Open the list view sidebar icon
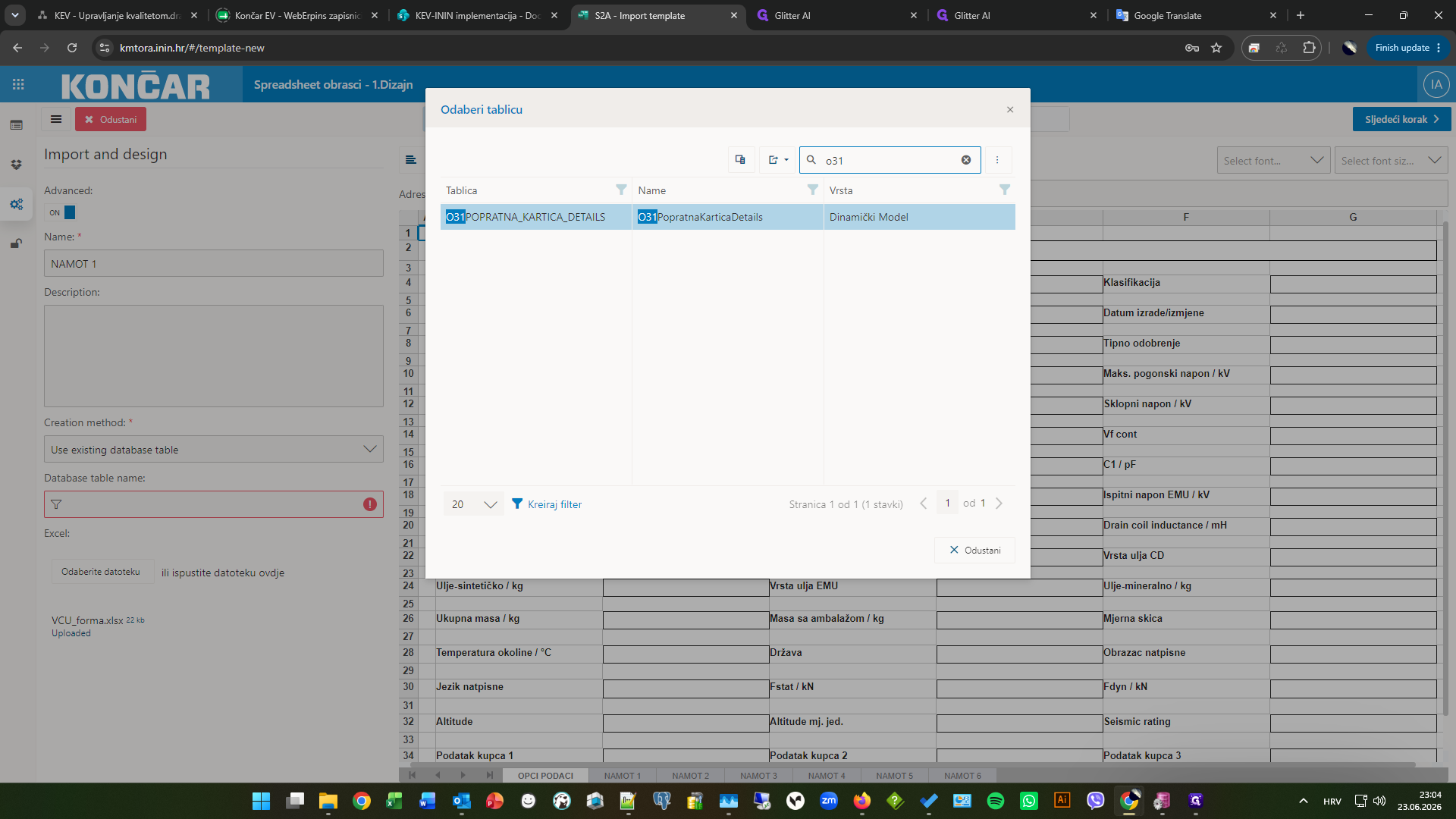 (17, 125)
